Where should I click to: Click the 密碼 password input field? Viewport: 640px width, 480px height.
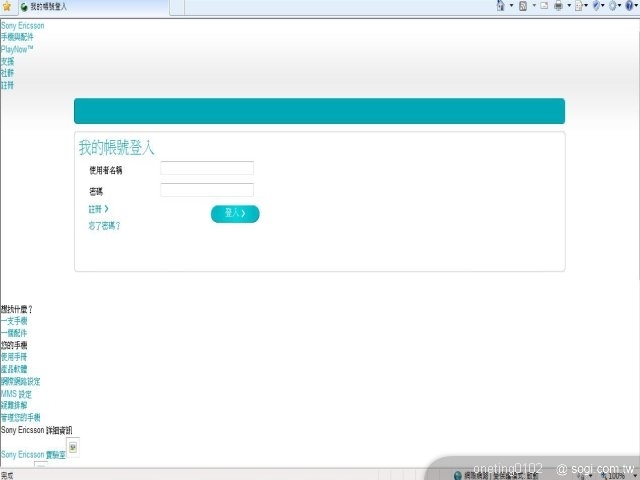click(207, 190)
